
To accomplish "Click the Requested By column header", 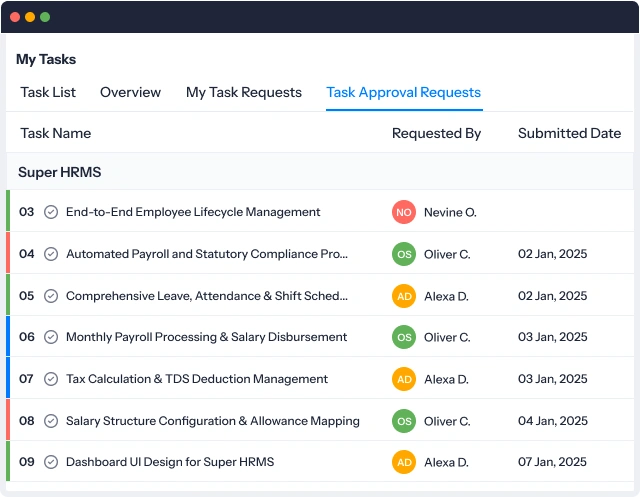I will pyautogui.click(x=436, y=133).
